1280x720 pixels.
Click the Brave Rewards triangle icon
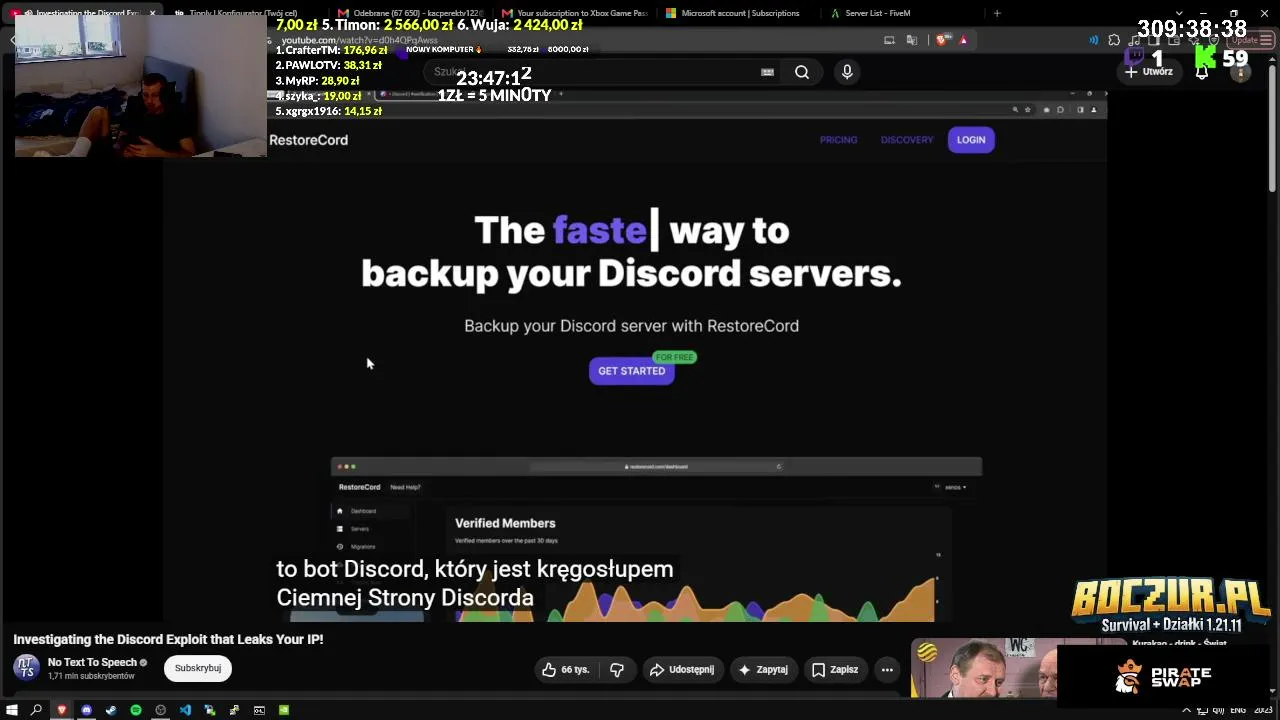tap(963, 40)
